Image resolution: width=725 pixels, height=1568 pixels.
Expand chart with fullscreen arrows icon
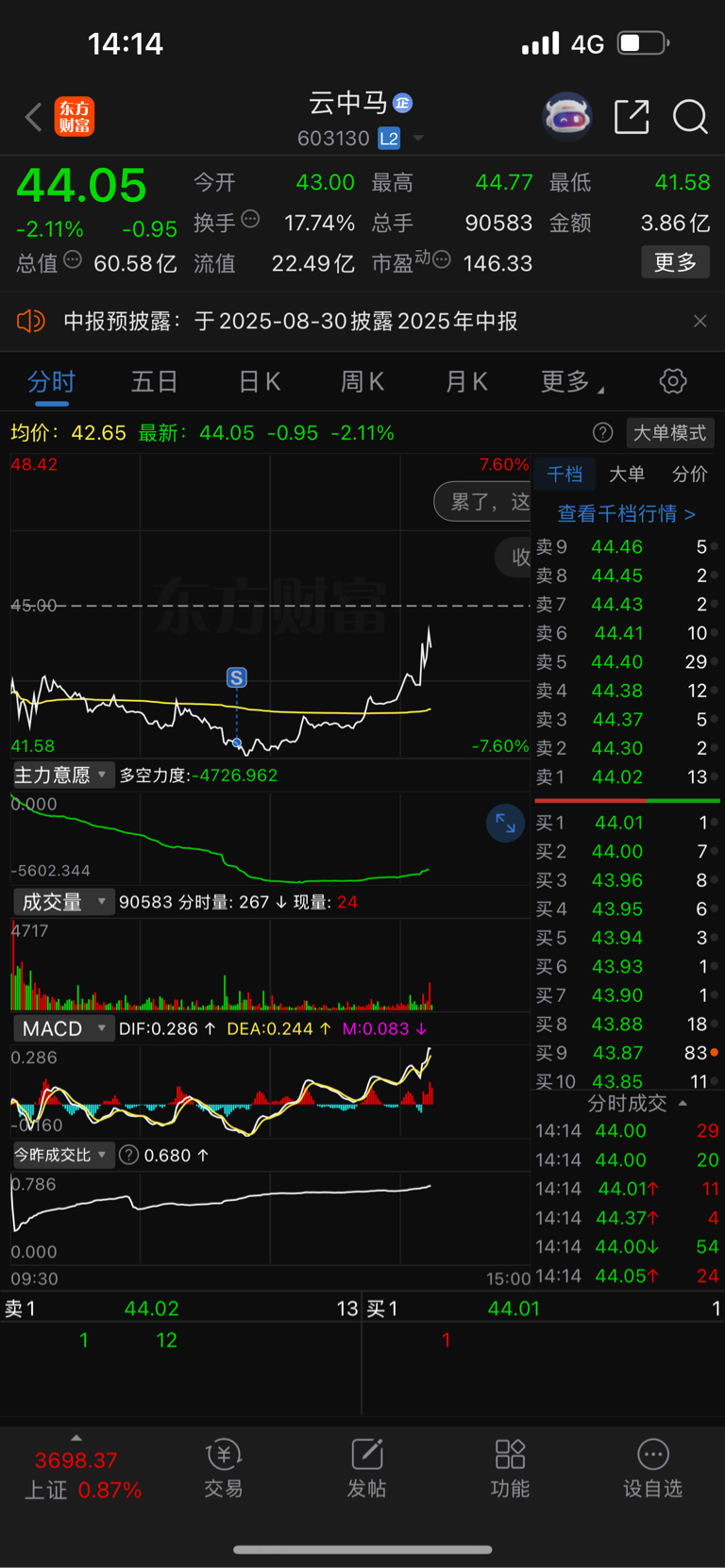coord(505,823)
